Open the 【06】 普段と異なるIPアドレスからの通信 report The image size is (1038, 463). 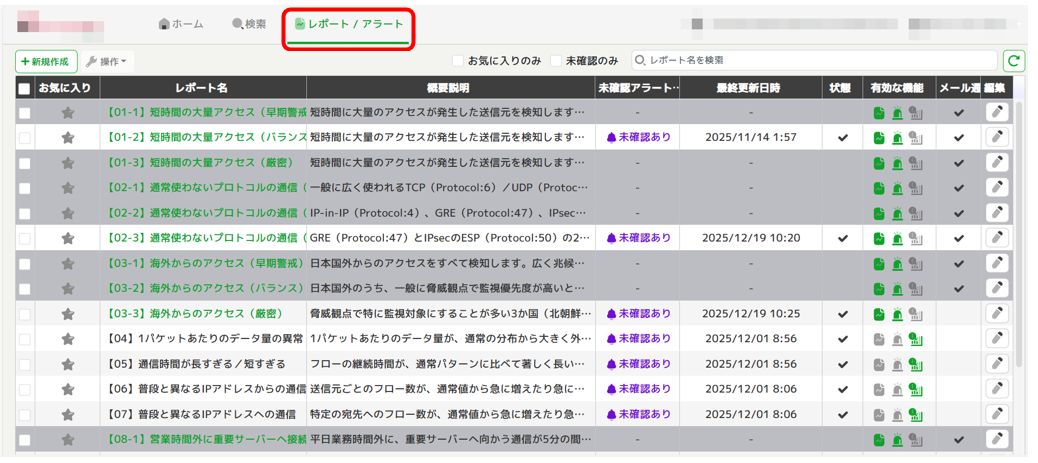(x=205, y=389)
